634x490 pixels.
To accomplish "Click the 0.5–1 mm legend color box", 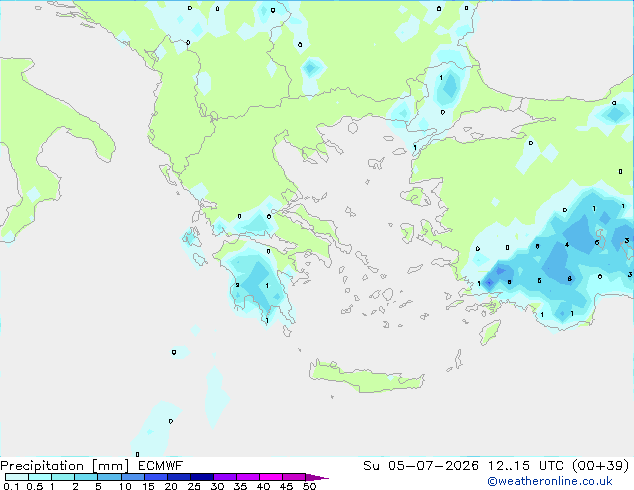I will tap(40, 477).
